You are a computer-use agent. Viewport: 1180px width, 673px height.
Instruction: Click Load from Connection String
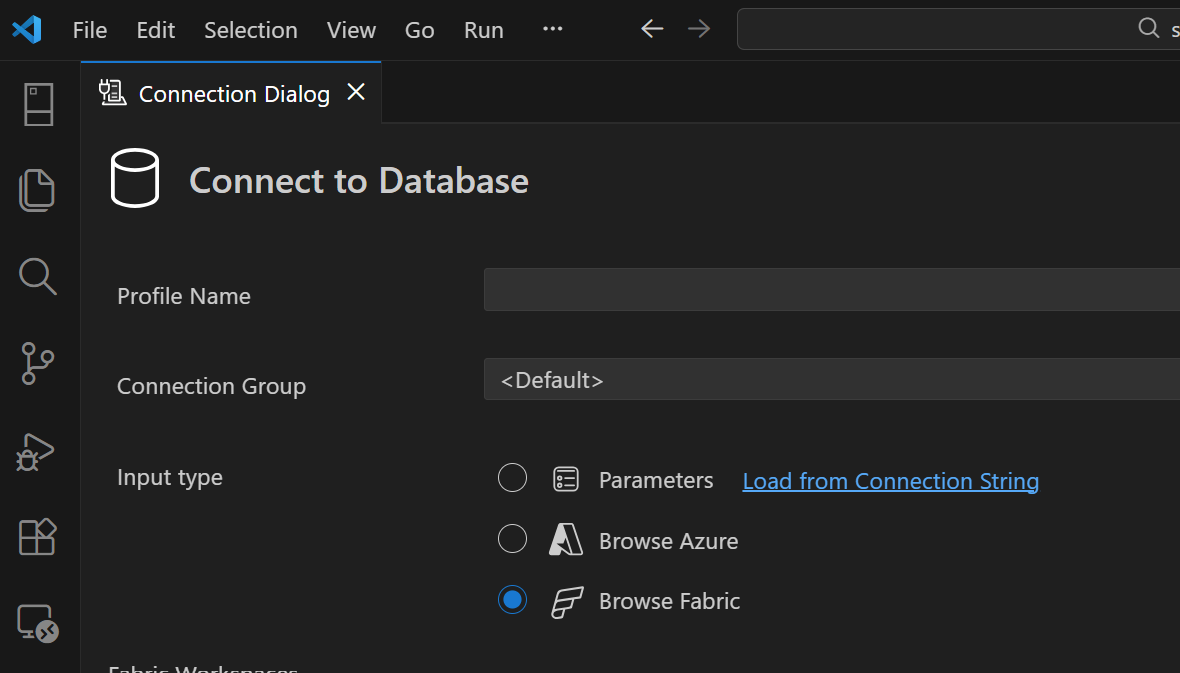click(x=890, y=481)
